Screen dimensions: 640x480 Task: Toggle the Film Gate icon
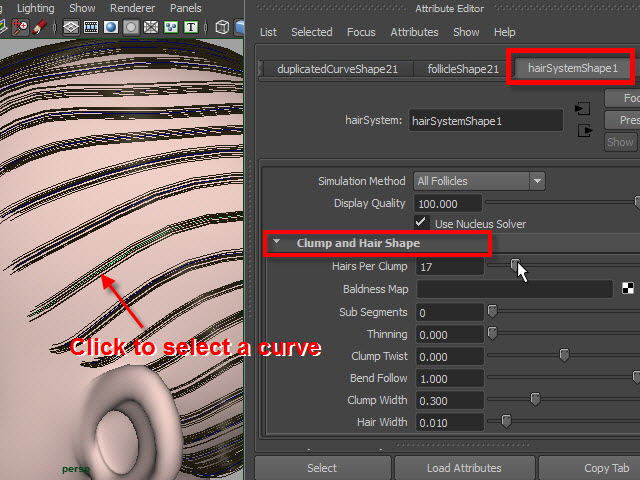click(x=91, y=27)
